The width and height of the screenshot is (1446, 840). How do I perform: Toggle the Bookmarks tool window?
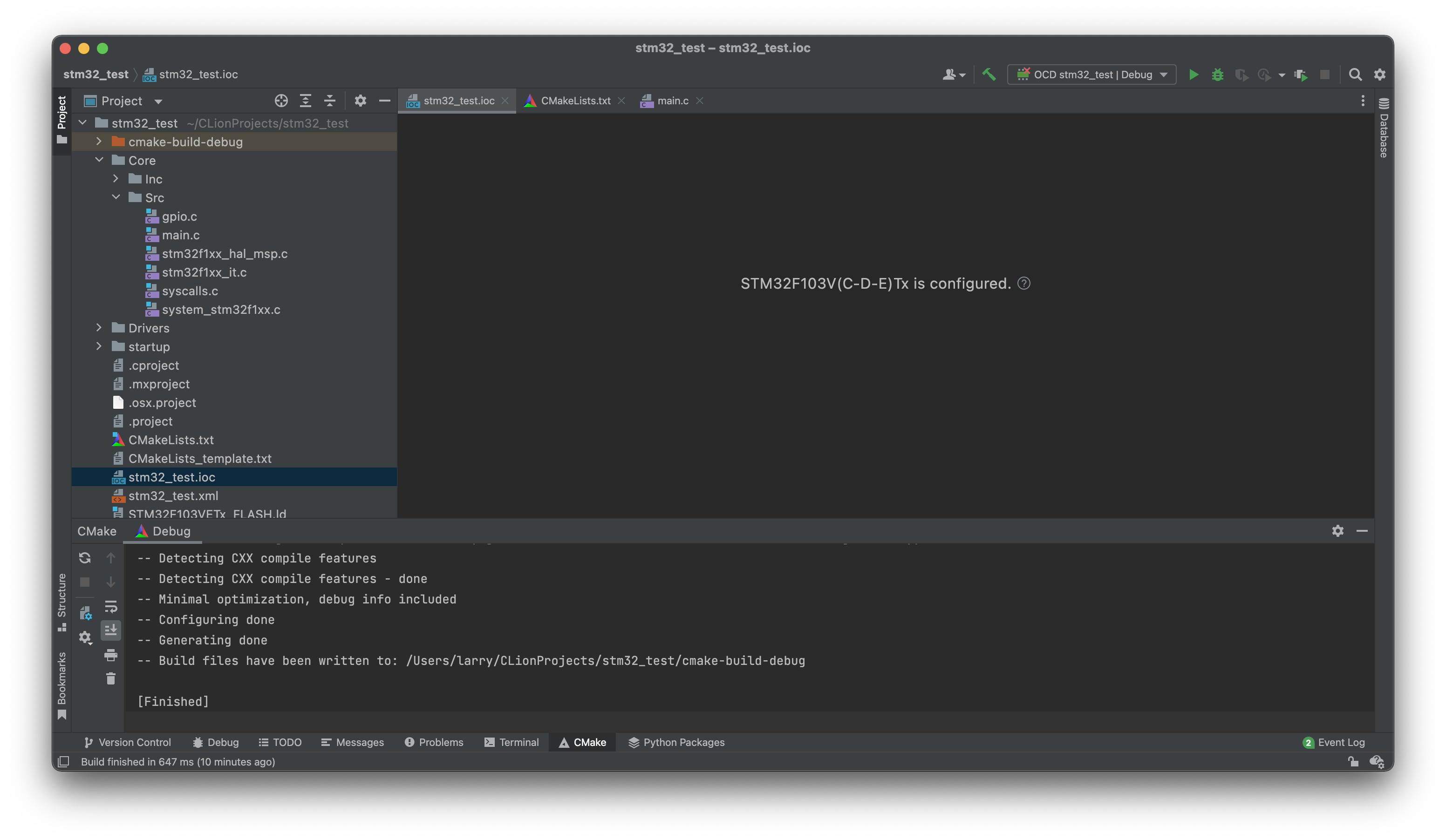click(62, 685)
